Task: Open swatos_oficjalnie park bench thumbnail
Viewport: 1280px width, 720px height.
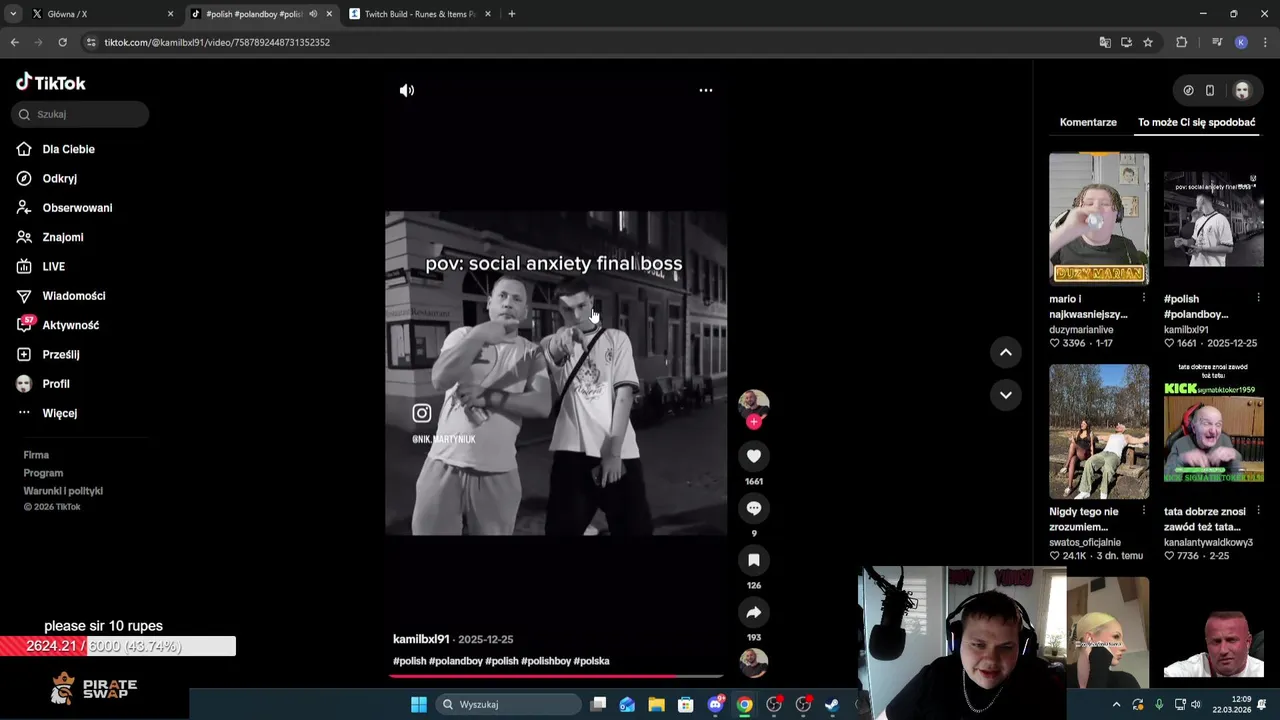Action: click(x=1099, y=431)
